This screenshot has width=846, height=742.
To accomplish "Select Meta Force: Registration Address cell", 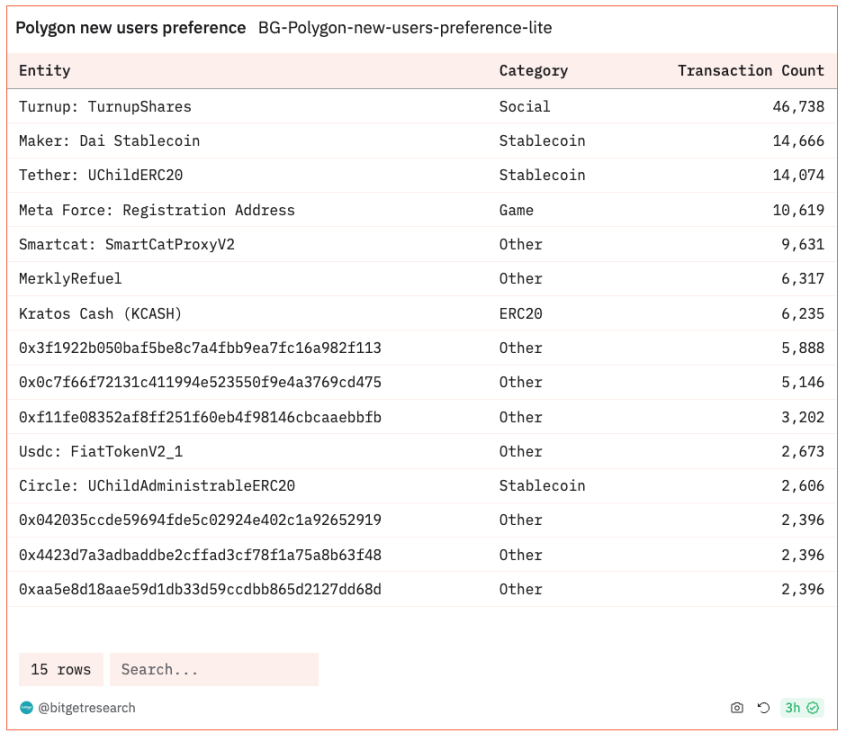I will [x=157, y=210].
